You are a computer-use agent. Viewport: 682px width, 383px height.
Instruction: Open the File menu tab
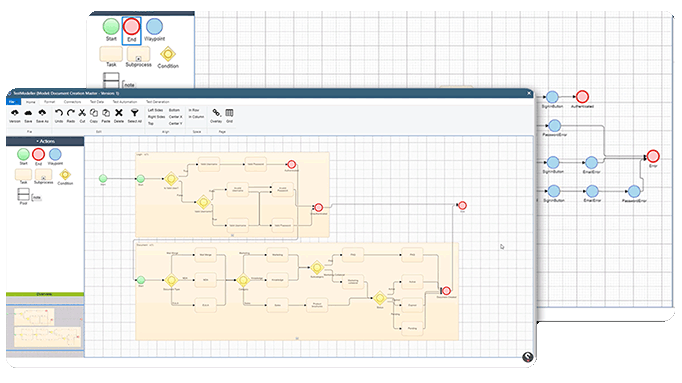pyautogui.click(x=12, y=102)
